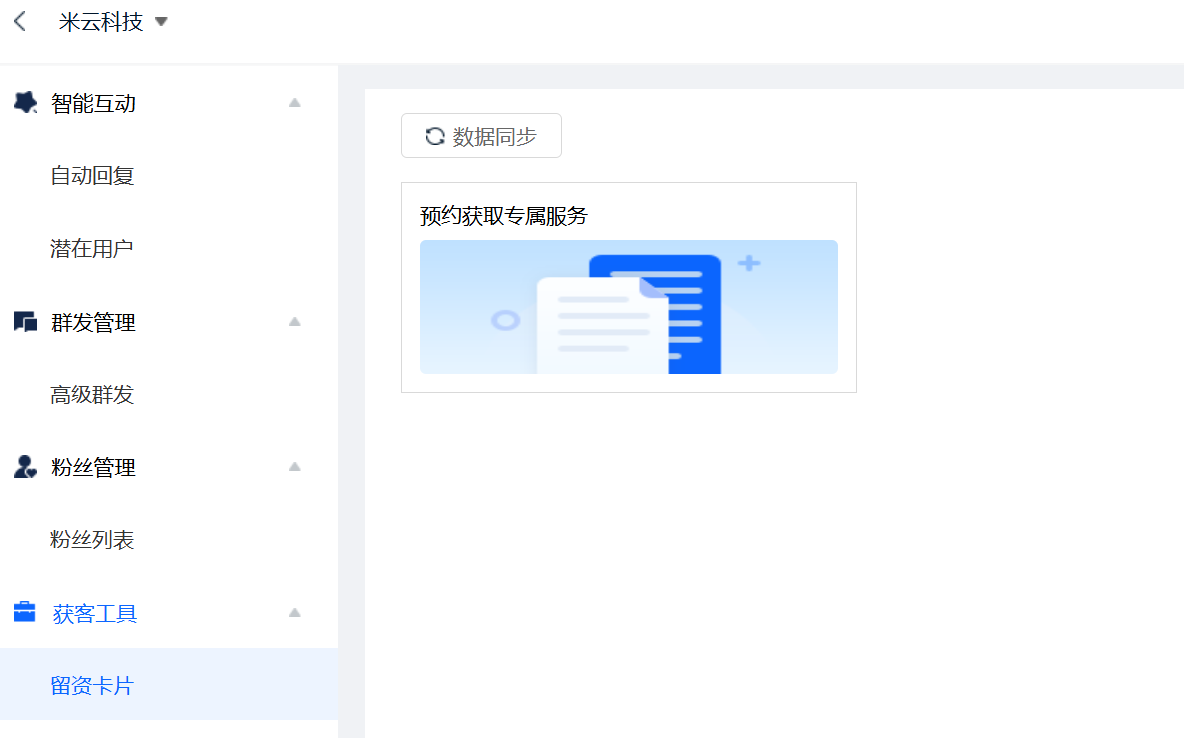Click the 粉丝管理 user icon
This screenshot has width=1184, height=738.
tap(25, 467)
